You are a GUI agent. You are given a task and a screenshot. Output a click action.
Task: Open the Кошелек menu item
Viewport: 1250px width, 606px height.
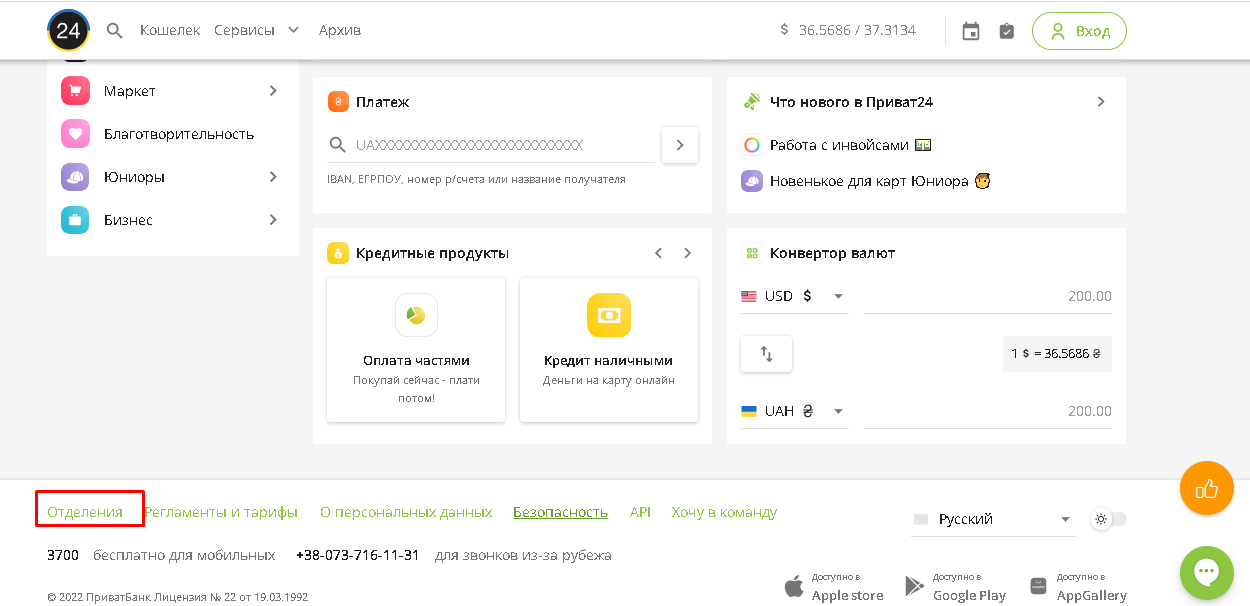[170, 30]
